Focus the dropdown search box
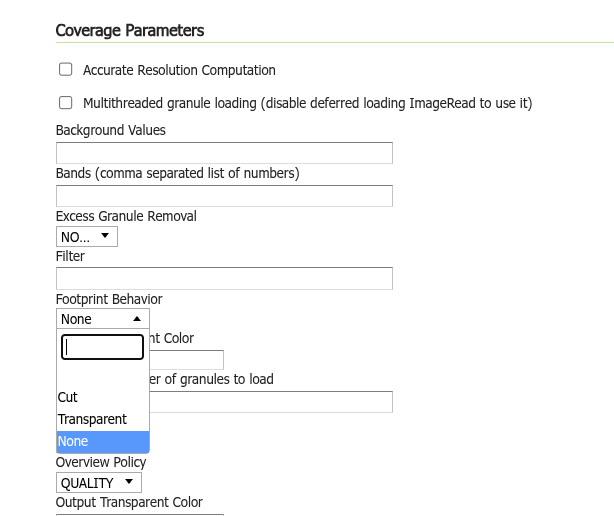The width and height of the screenshot is (614, 516). pyautogui.click(x=103, y=347)
